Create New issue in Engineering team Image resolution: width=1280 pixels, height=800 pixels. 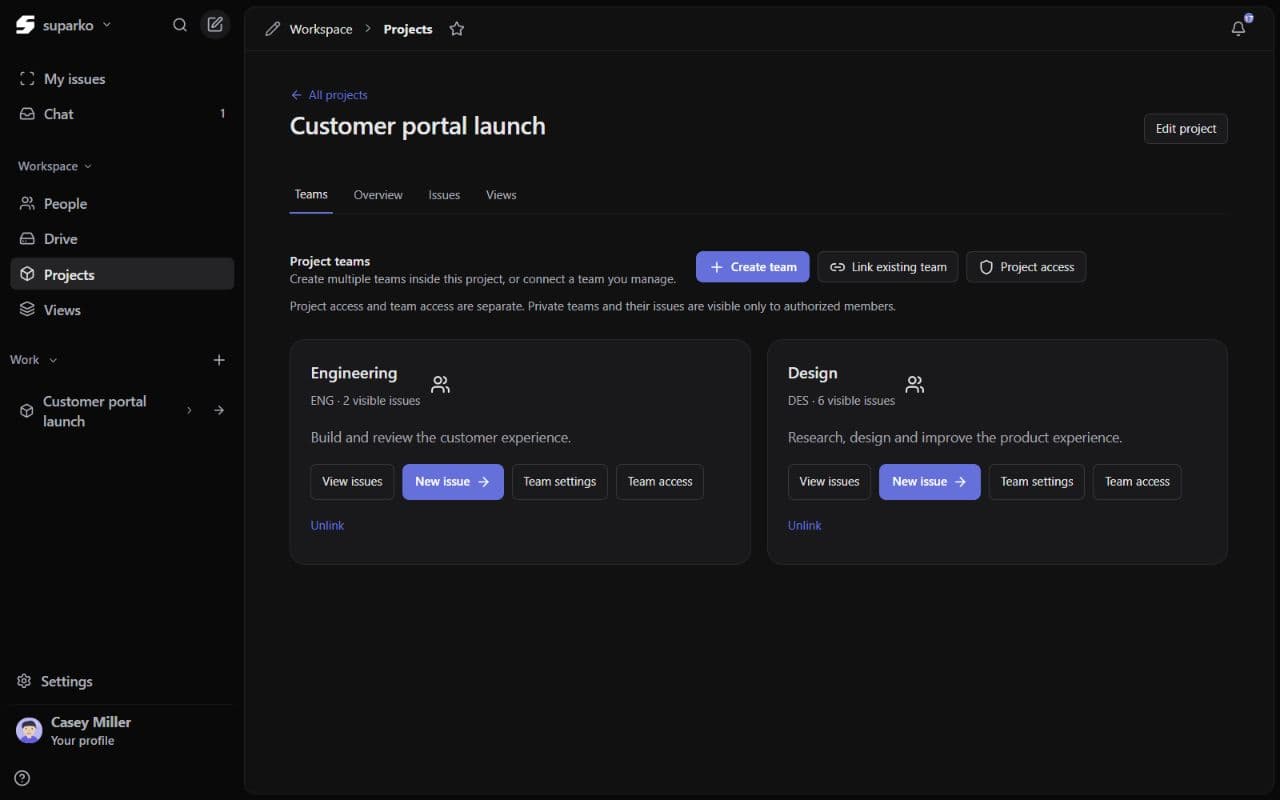pos(453,481)
